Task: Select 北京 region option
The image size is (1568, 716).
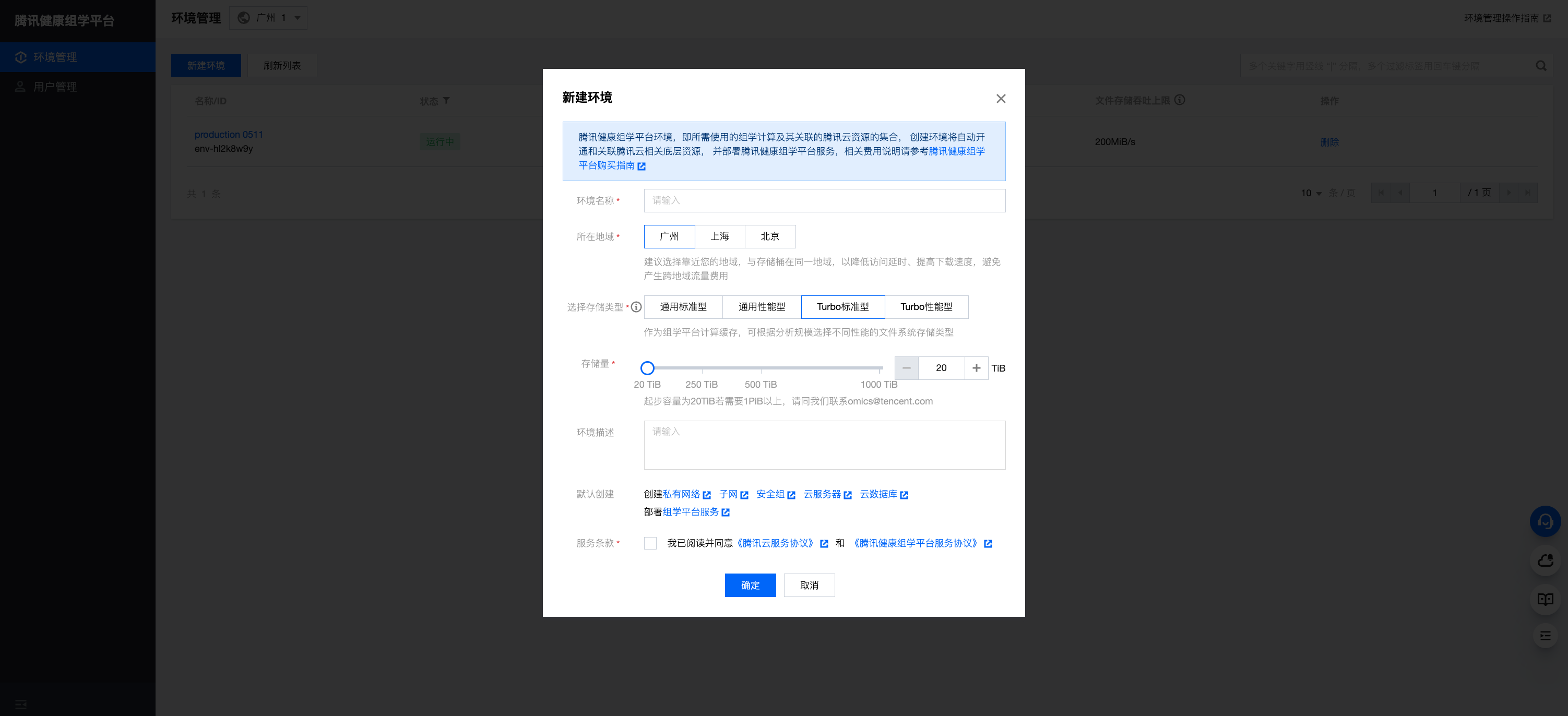Action: pyautogui.click(x=770, y=236)
